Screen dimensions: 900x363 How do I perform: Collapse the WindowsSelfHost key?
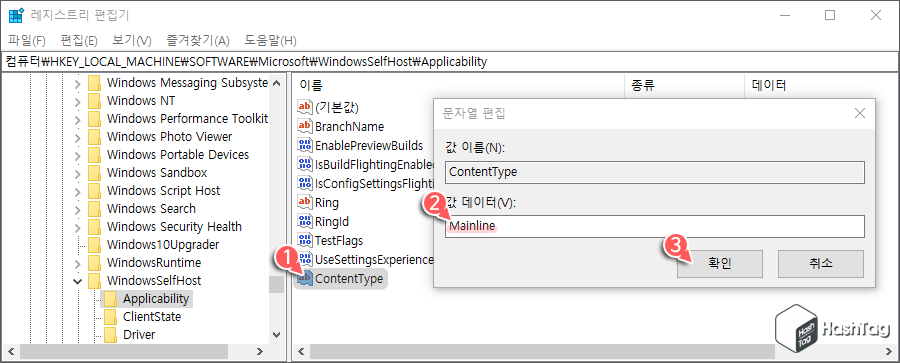pos(77,281)
